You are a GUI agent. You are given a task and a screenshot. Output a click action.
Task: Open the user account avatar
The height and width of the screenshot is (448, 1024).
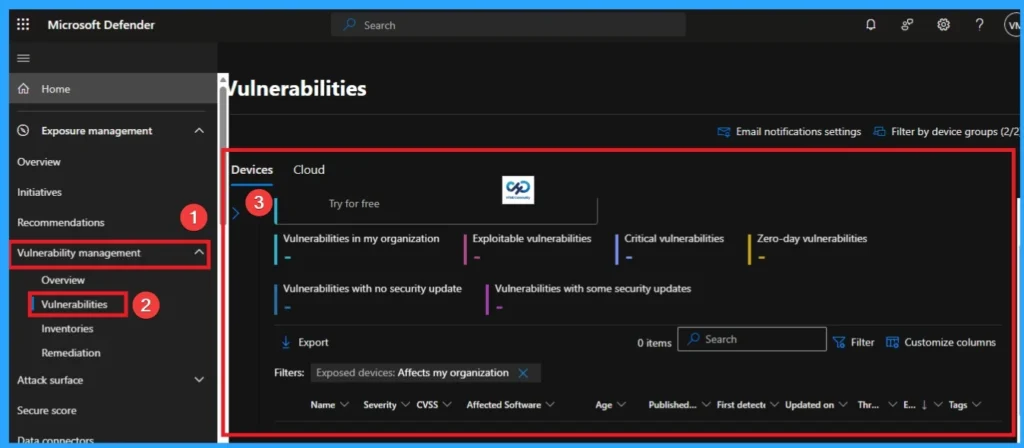[1013, 25]
